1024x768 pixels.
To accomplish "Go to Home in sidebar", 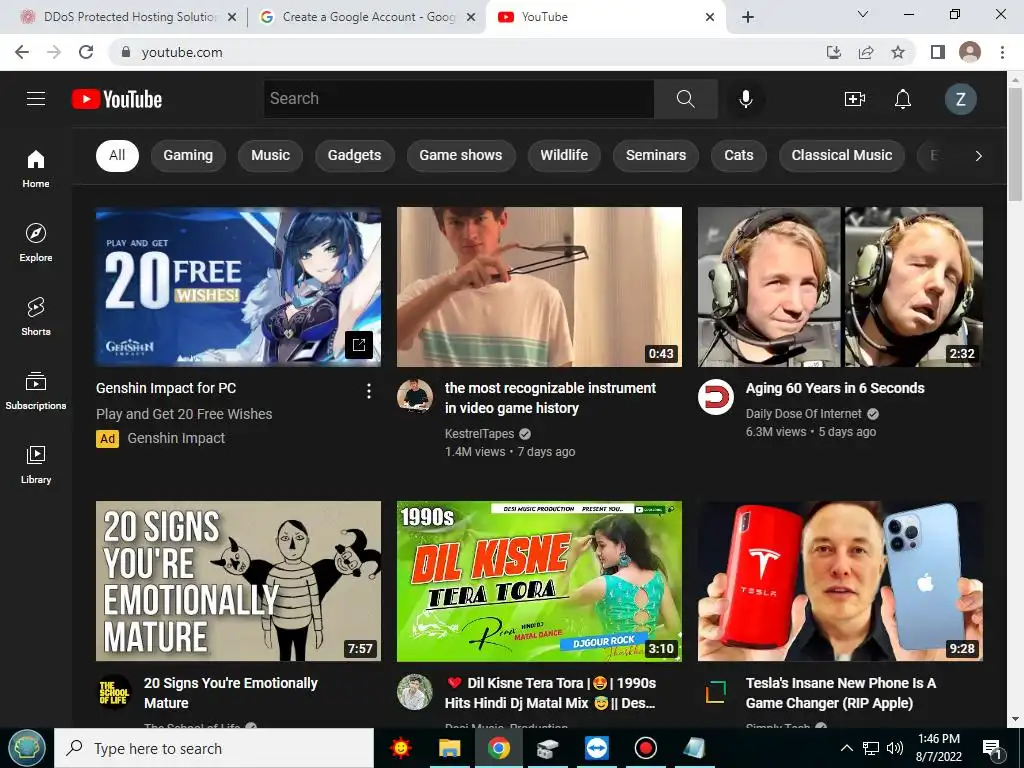I will (x=36, y=168).
